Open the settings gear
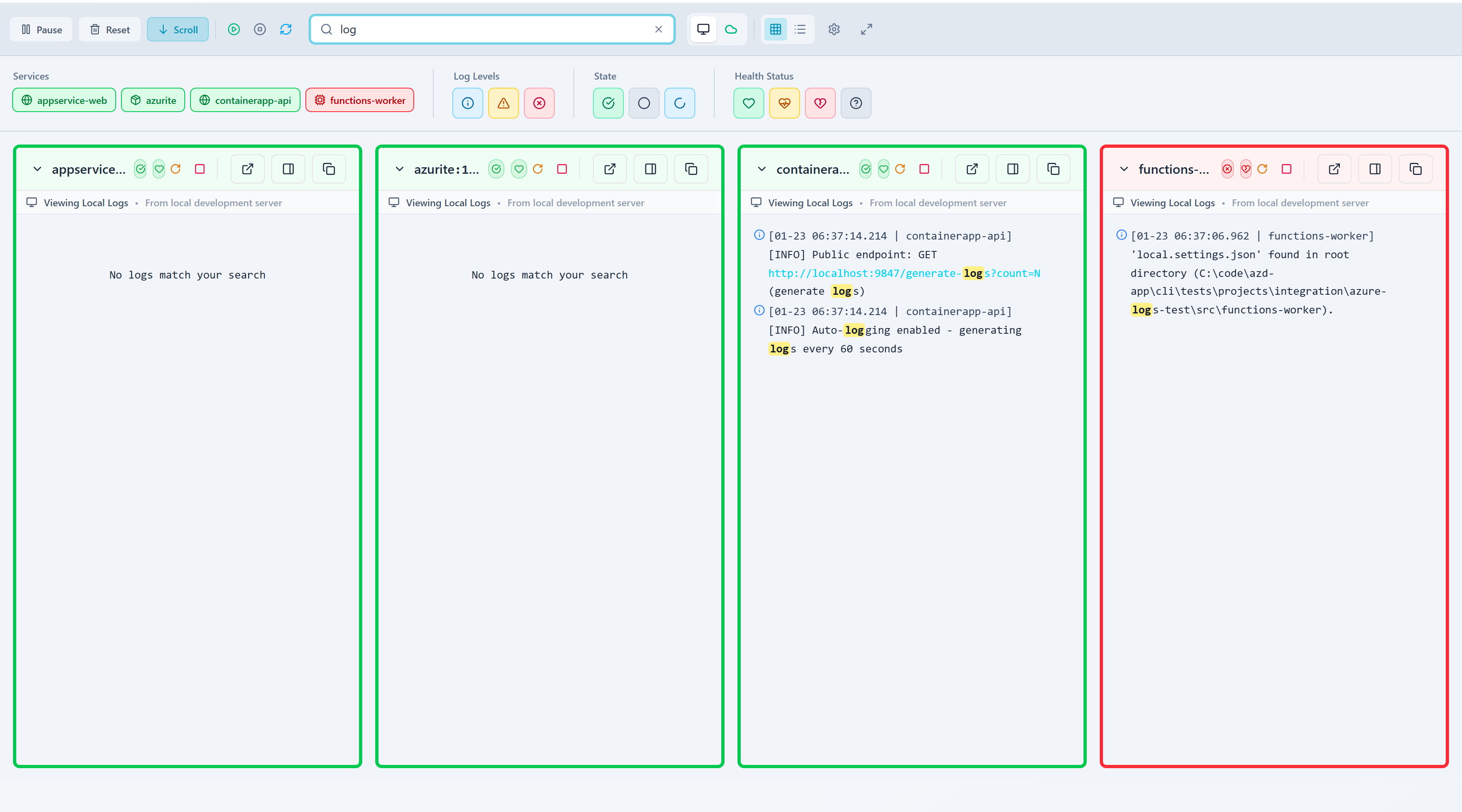This screenshot has width=1462, height=812. point(834,29)
